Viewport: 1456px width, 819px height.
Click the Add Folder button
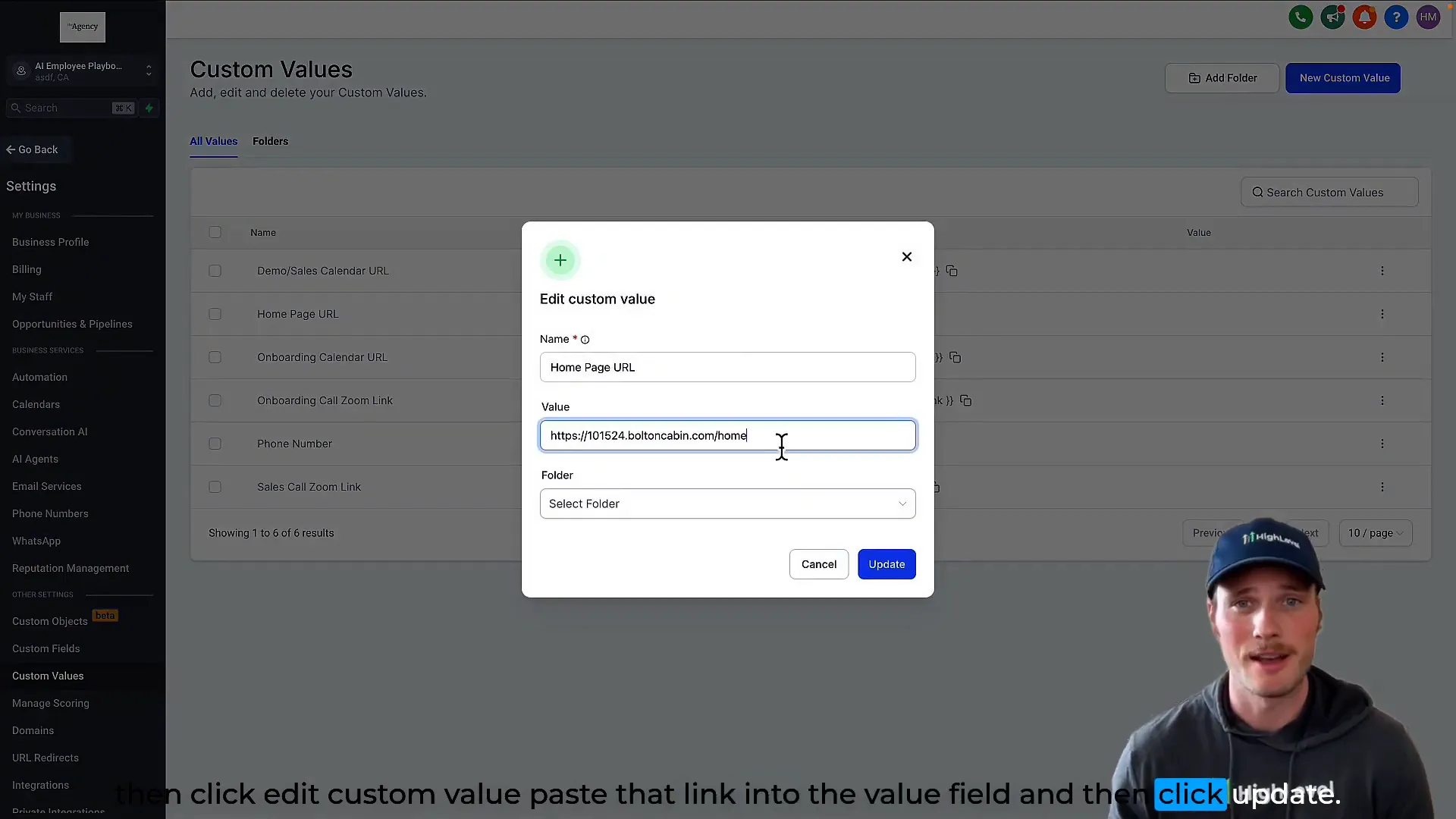pos(1222,78)
